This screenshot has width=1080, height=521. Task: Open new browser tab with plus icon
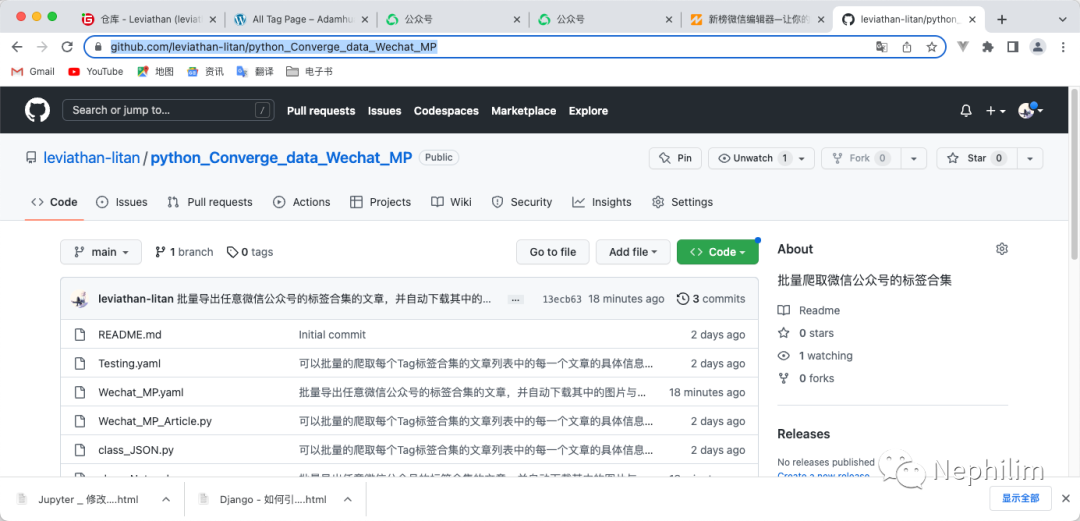1001,19
